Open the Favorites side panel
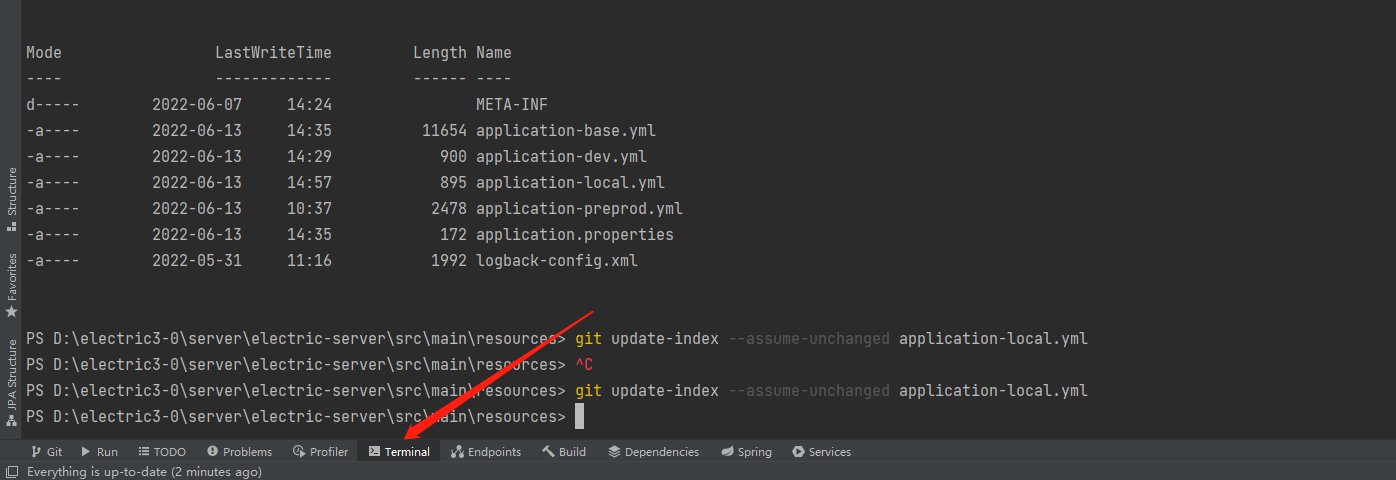Image resolution: width=1396 pixels, height=480 pixels. 12,283
